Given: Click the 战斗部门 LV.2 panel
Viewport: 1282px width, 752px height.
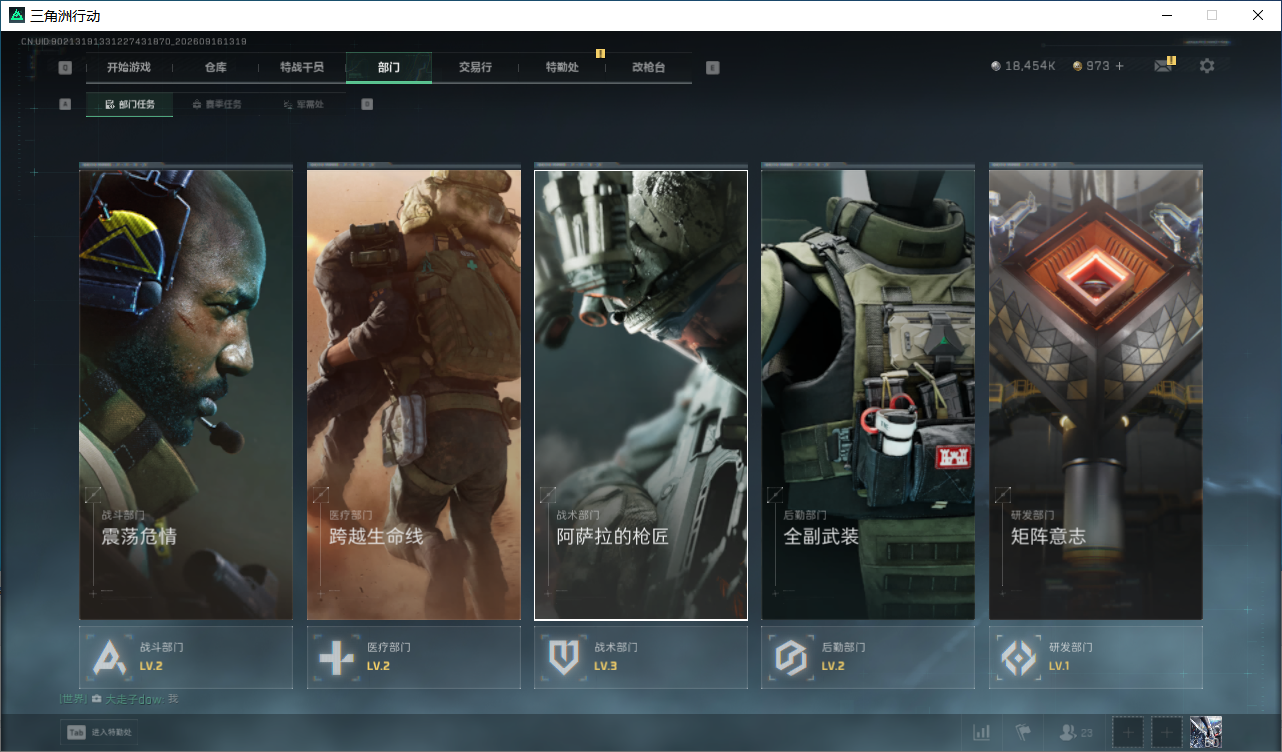Looking at the screenshot, I should click(x=186, y=657).
